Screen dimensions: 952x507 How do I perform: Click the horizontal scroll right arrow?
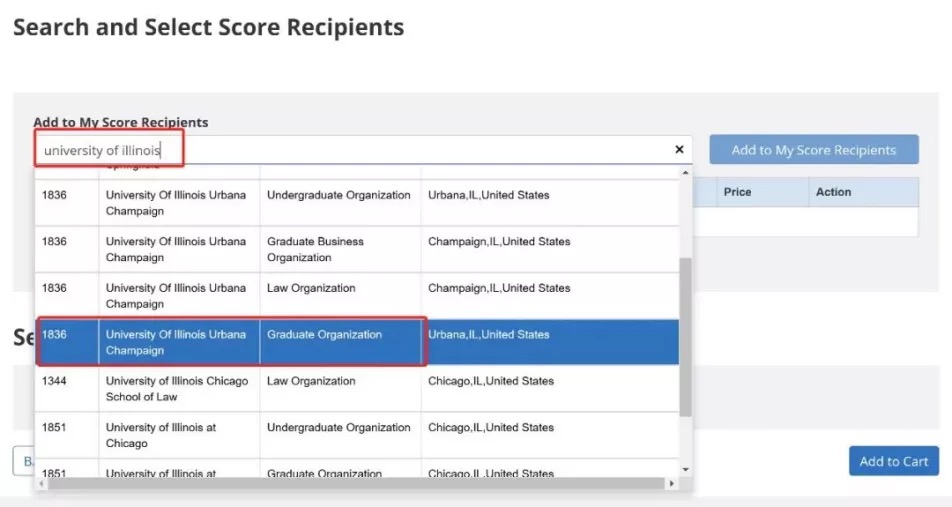click(671, 484)
